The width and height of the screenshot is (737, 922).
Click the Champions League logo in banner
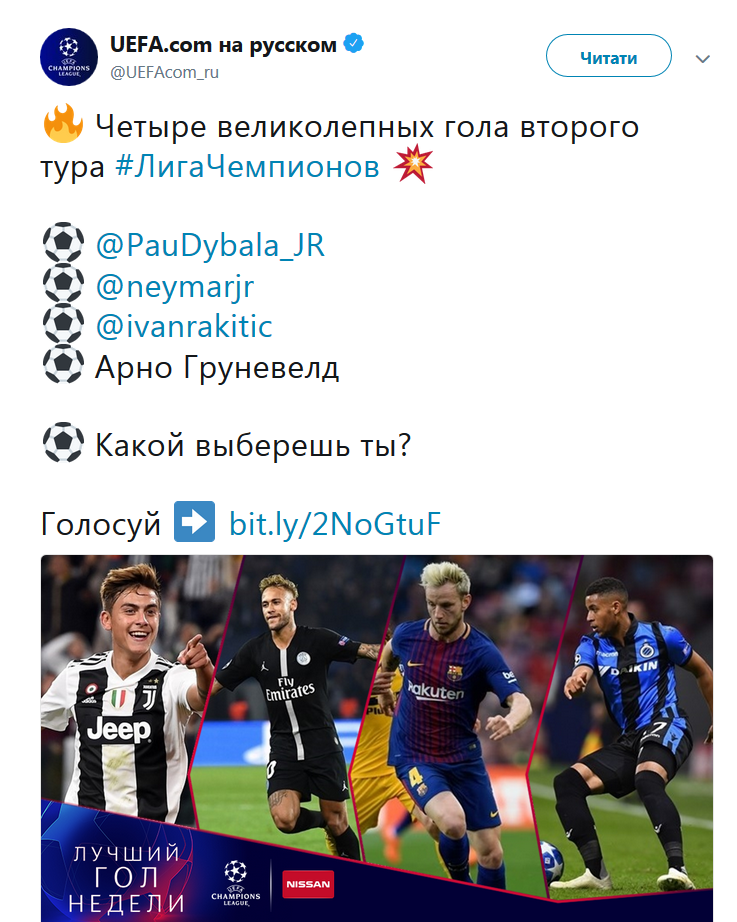pos(236,883)
